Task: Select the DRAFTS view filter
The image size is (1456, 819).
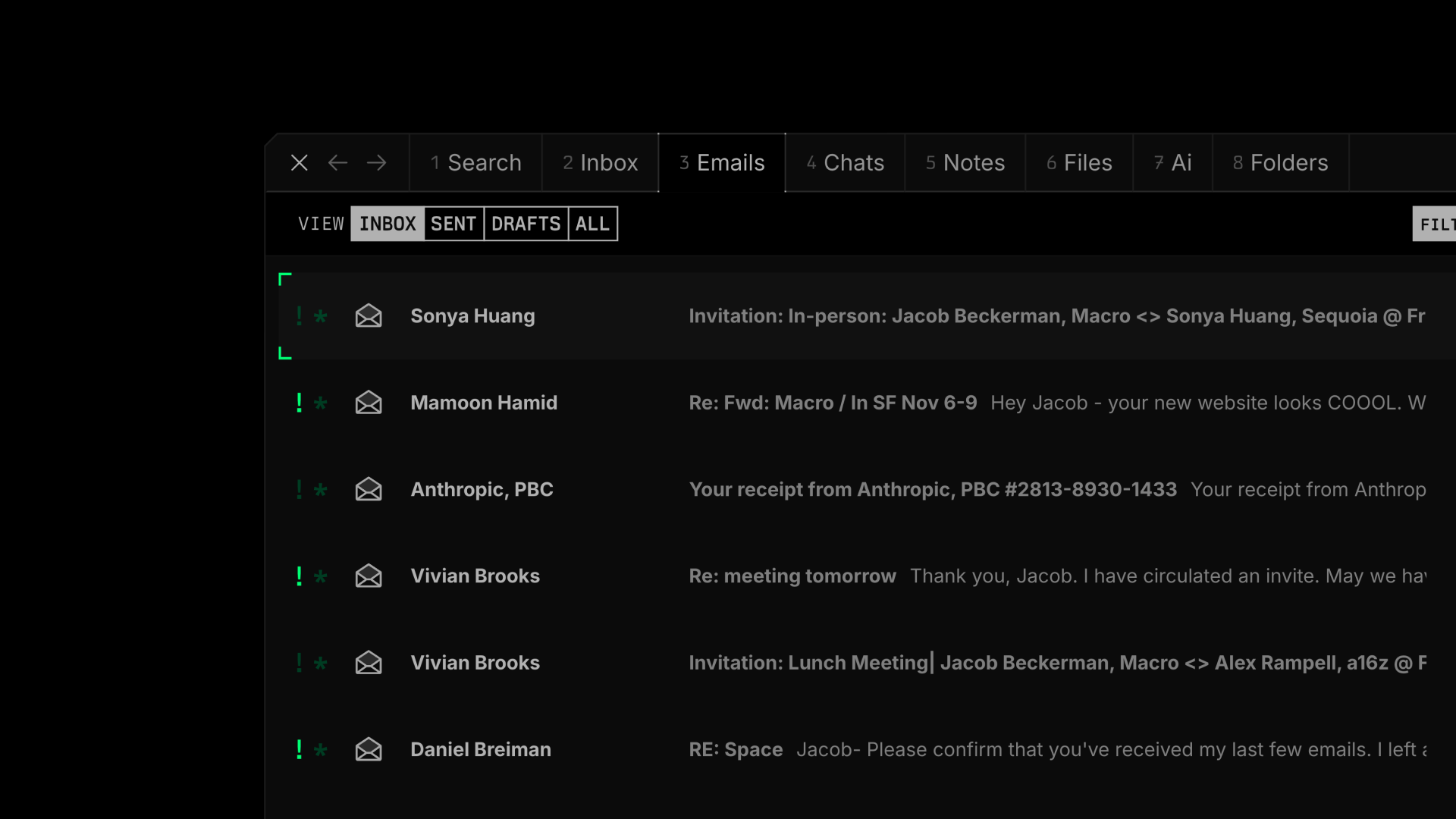Action: (526, 224)
